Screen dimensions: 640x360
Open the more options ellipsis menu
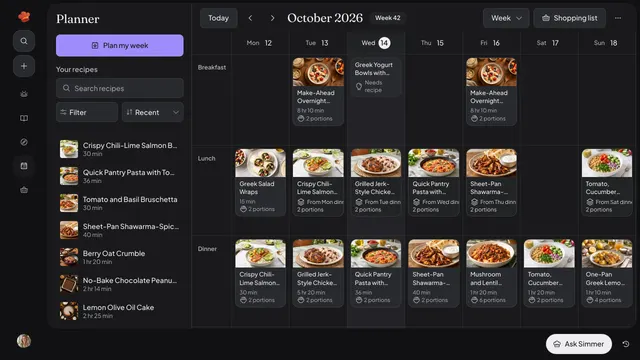click(618, 18)
